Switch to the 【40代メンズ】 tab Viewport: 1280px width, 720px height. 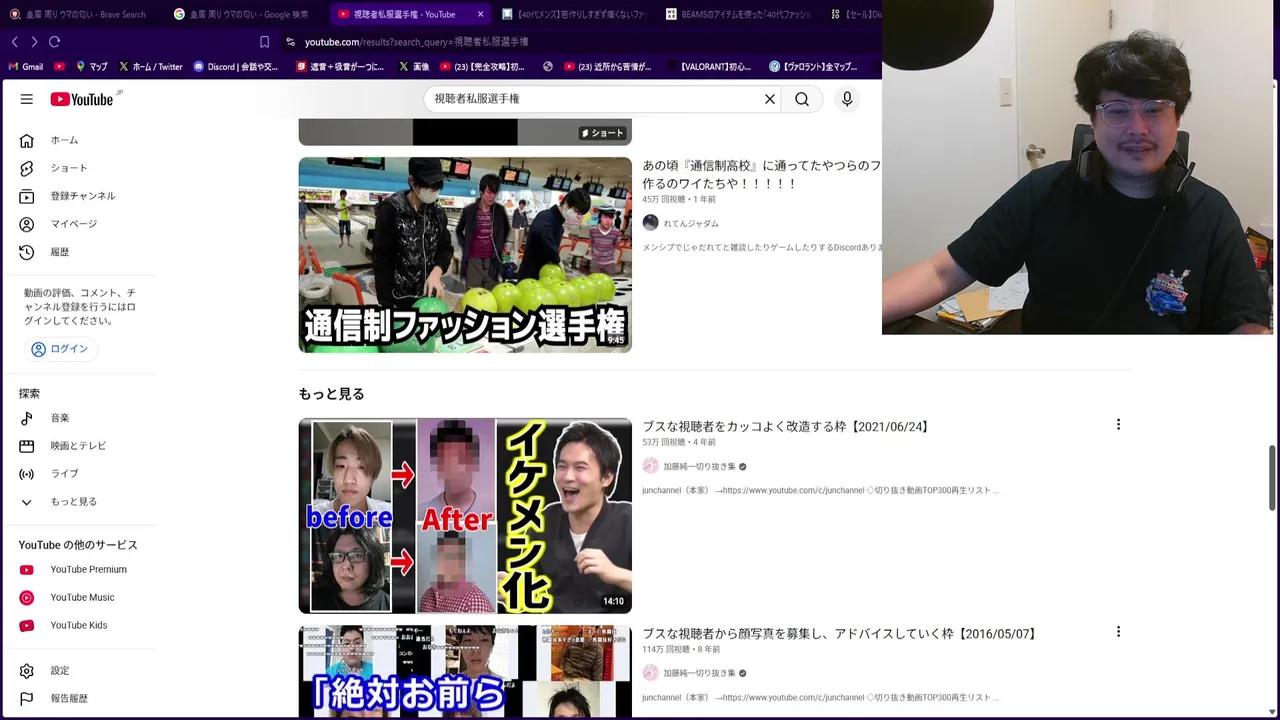[574, 14]
